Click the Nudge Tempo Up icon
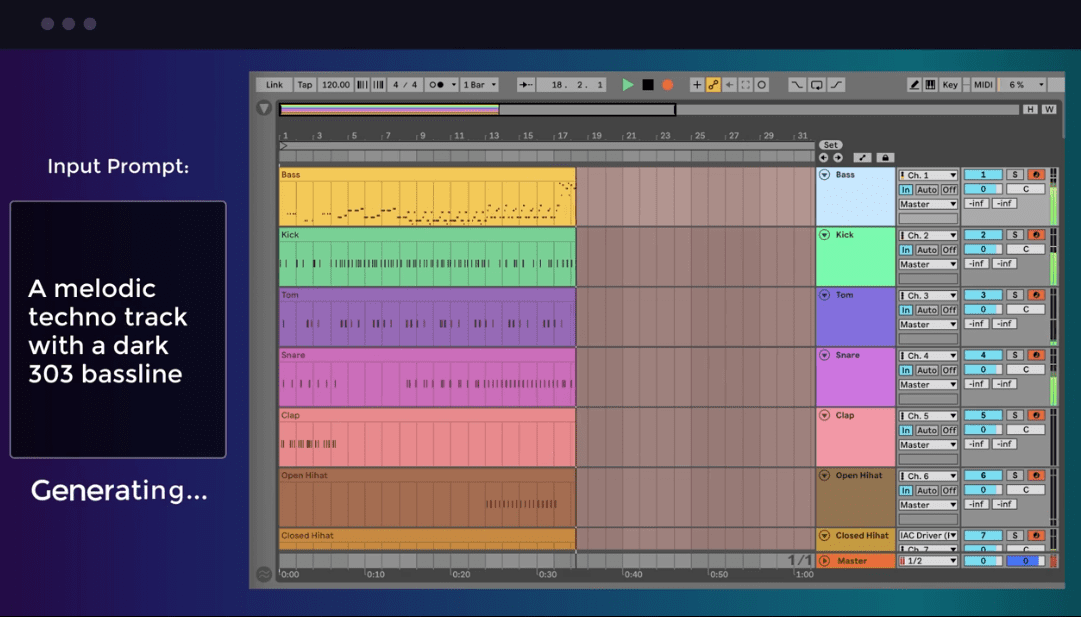 pos(378,85)
